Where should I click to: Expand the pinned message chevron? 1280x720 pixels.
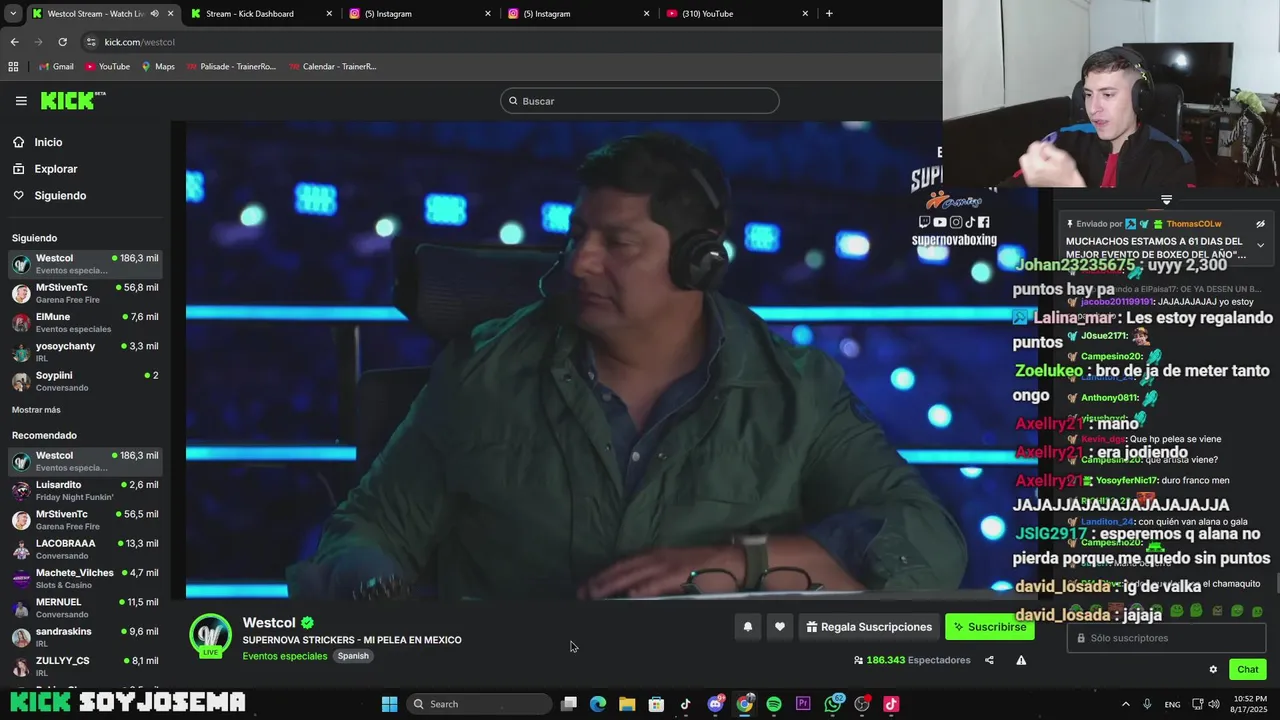(x=1260, y=245)
